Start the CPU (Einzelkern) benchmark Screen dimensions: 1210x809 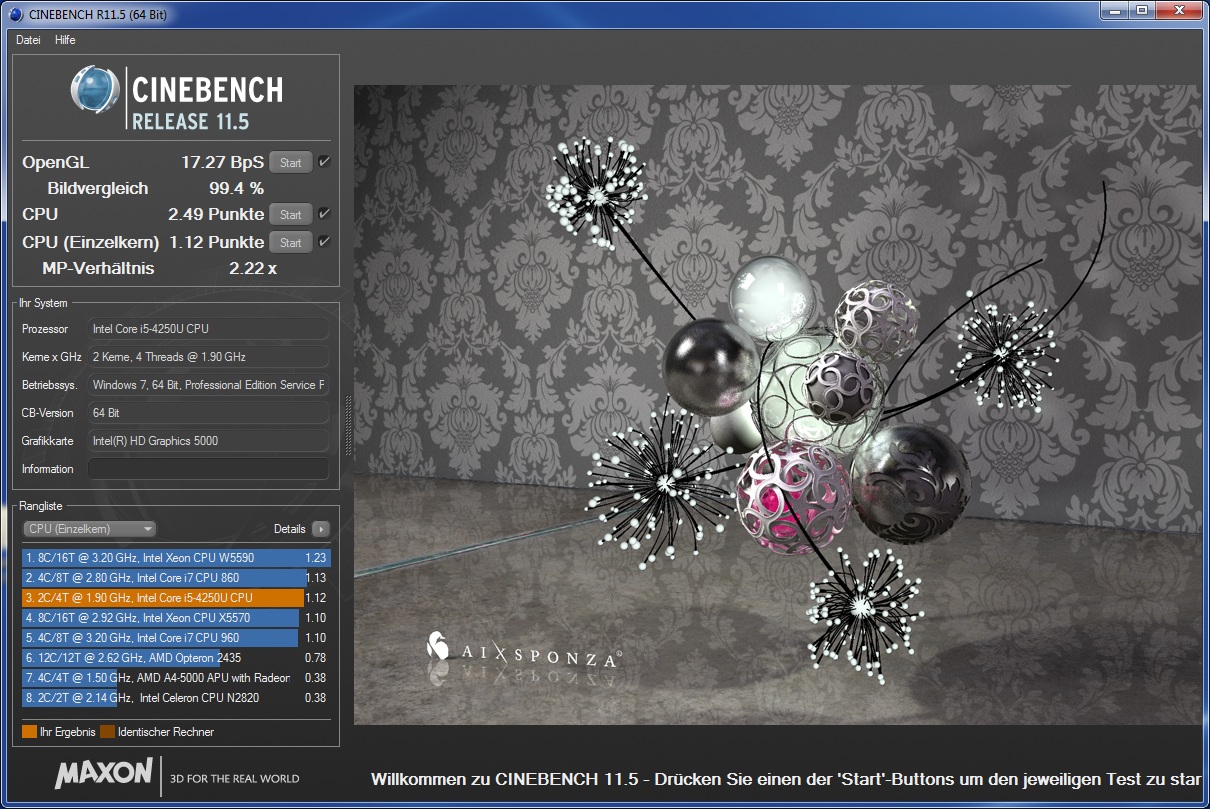[291, 242]
